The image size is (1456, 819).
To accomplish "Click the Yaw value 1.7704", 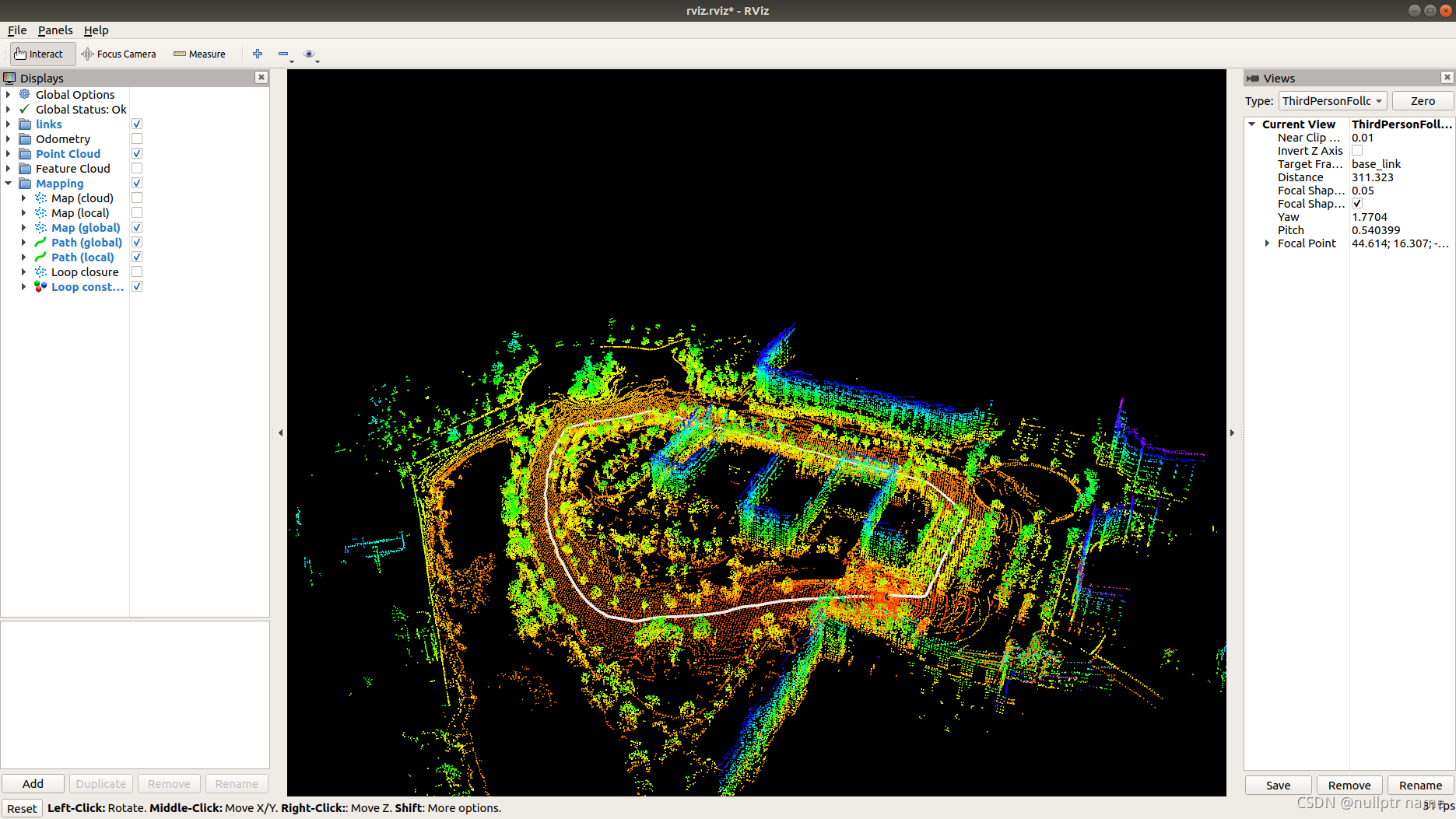I will pyautogui.click(x=1370, y=216).
